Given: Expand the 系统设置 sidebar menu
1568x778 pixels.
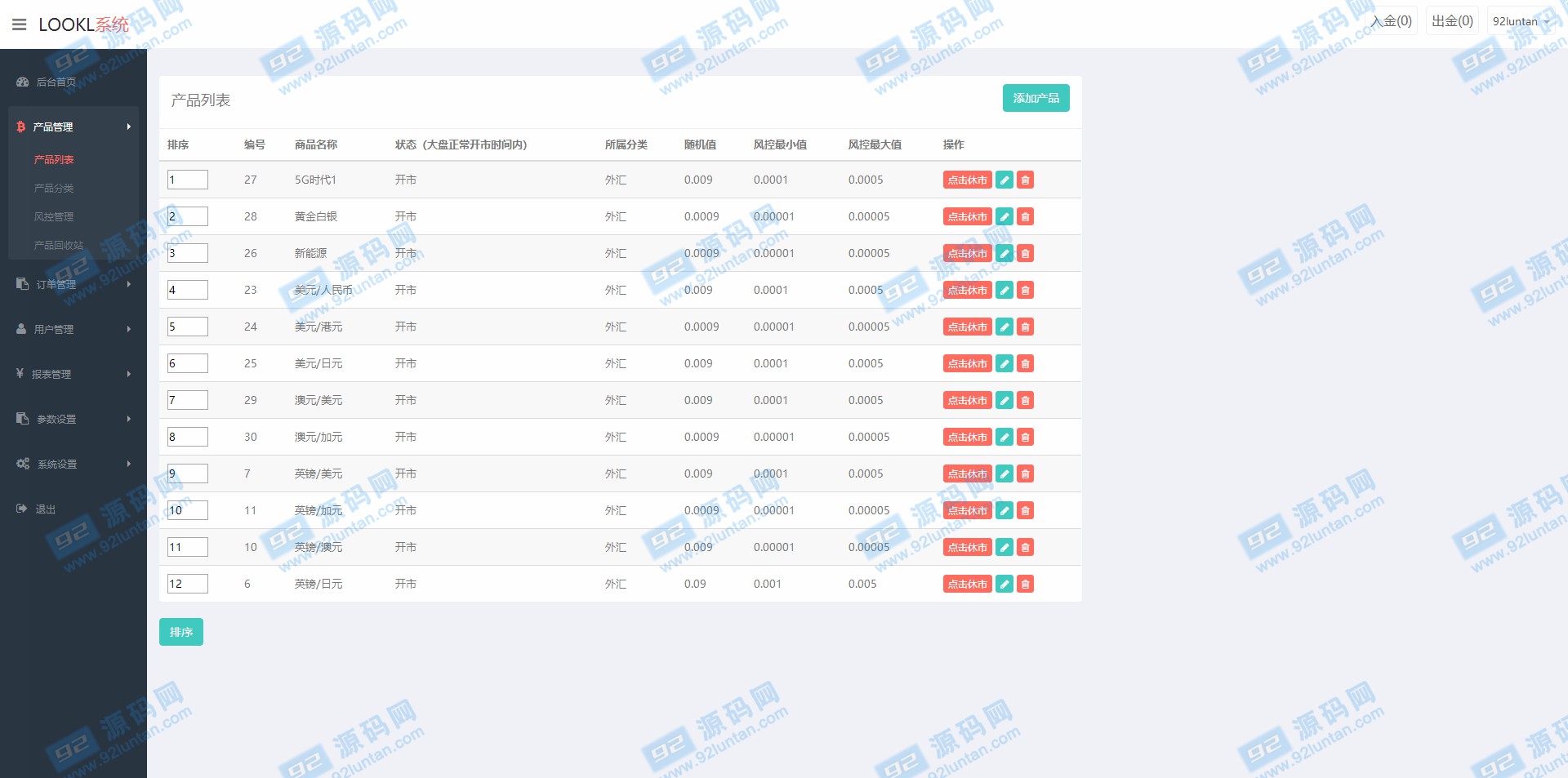Looking at the screenshot, I should point(73,464).
